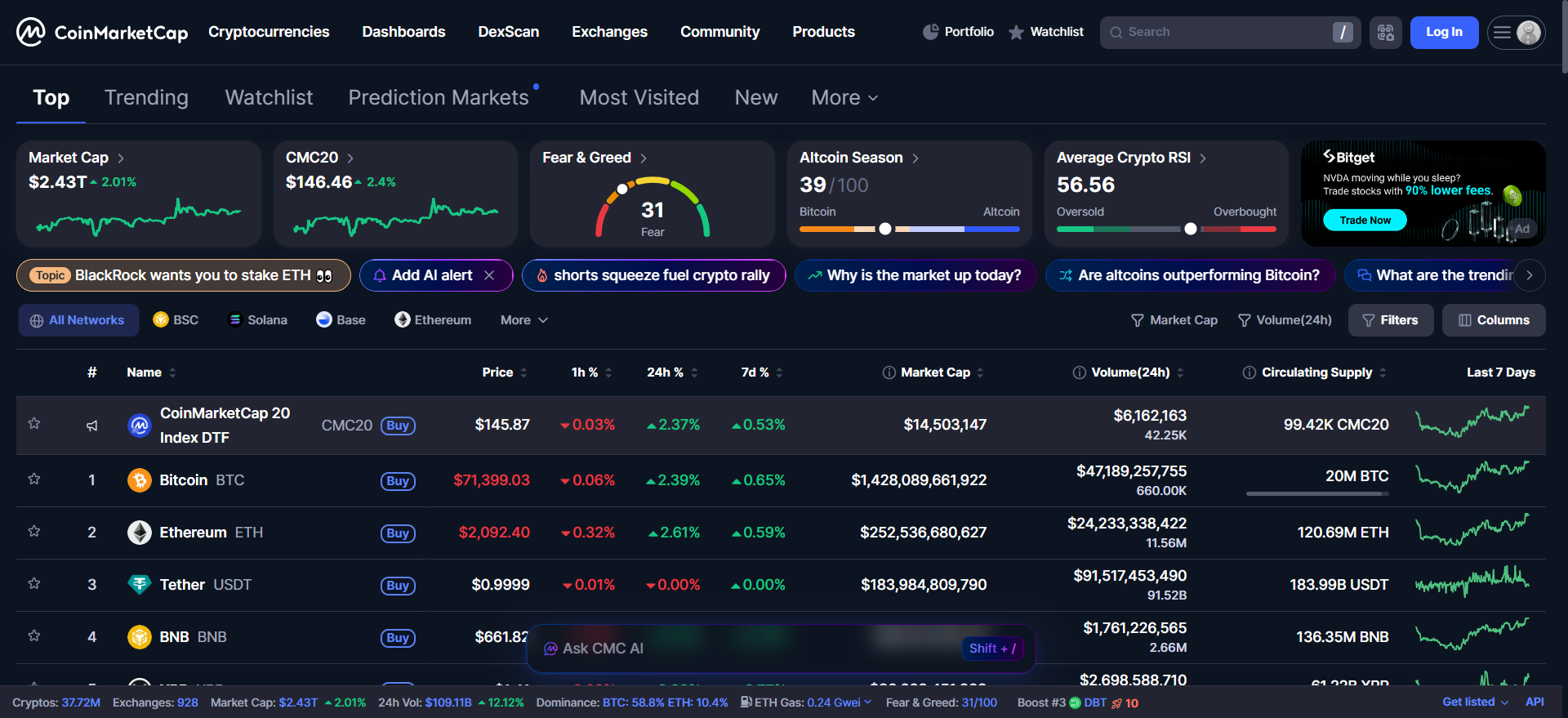Open the CMC20 index logo icon
The height and width of the screenshot is (718, 1568).
coord(140,426)
